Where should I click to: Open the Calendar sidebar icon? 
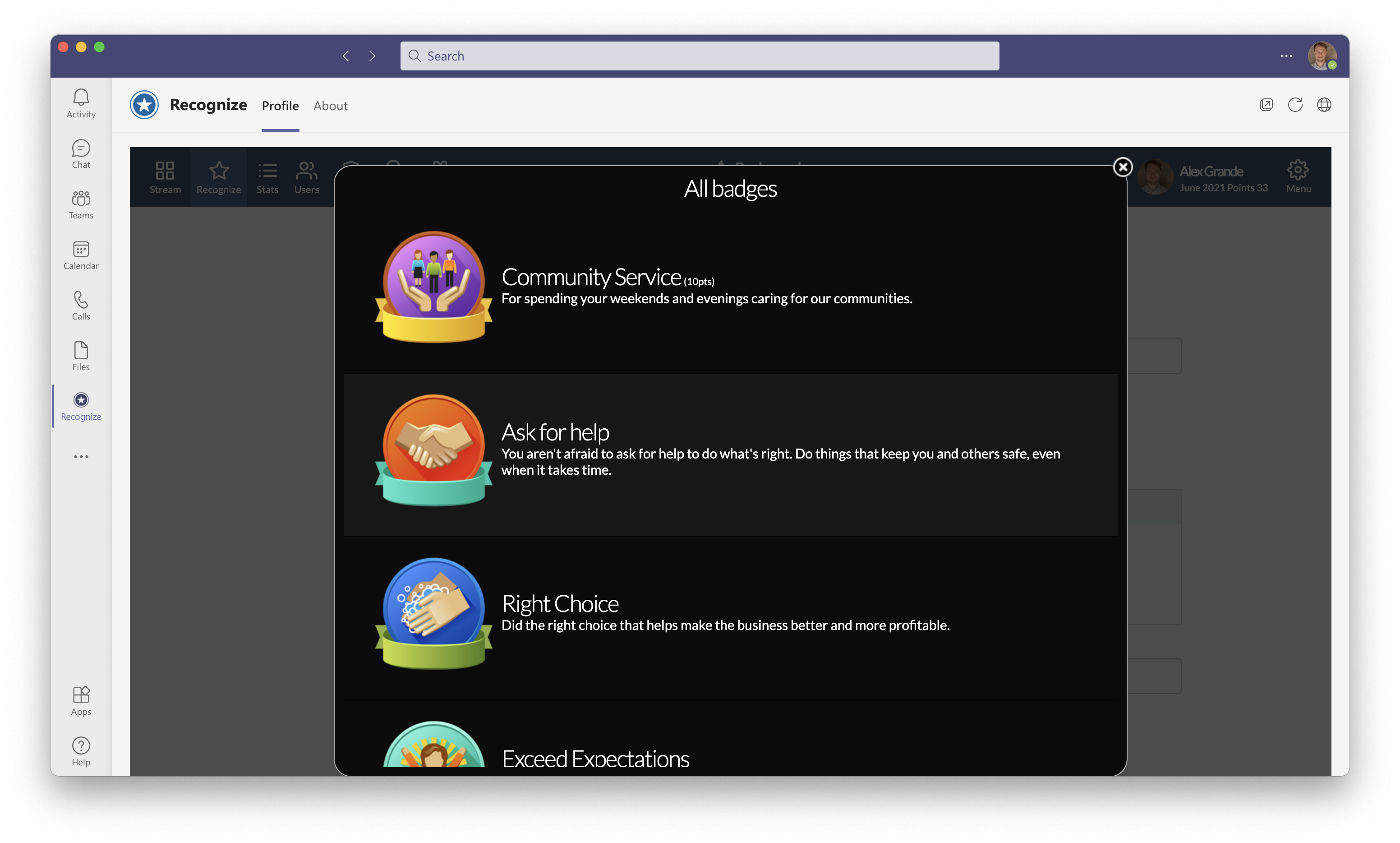tap(81, 255)
